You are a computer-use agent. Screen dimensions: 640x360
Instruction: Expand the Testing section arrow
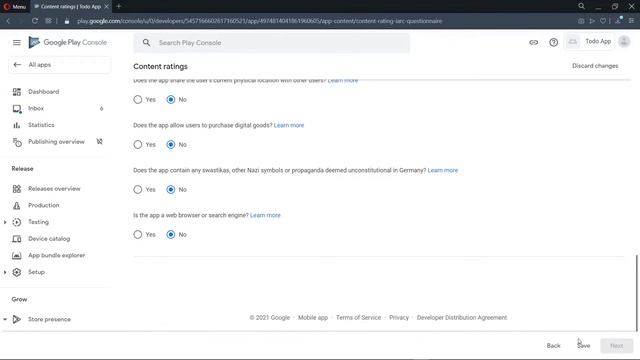click(x=5, y=222)
